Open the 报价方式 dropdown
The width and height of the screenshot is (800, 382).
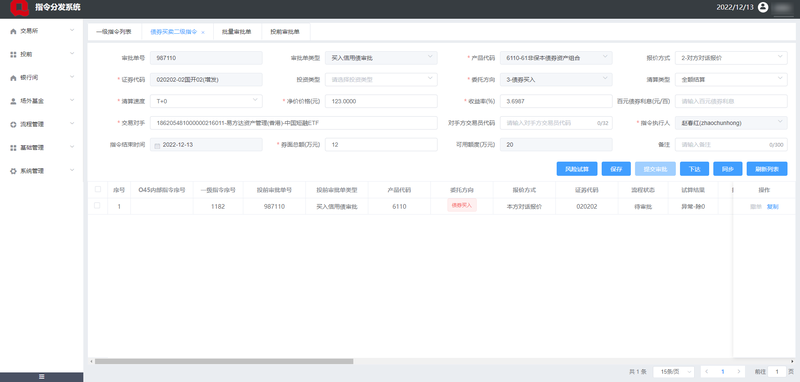click(731, 58)
